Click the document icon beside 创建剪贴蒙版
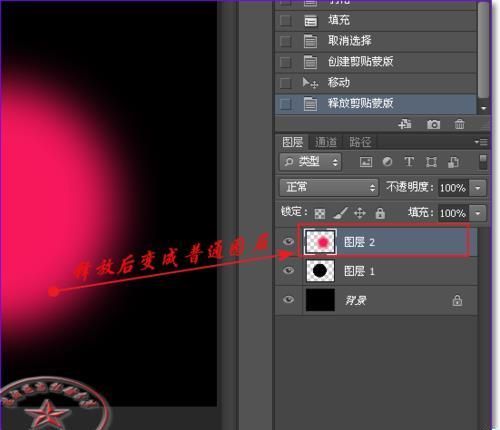 click(x=310, y=62)
